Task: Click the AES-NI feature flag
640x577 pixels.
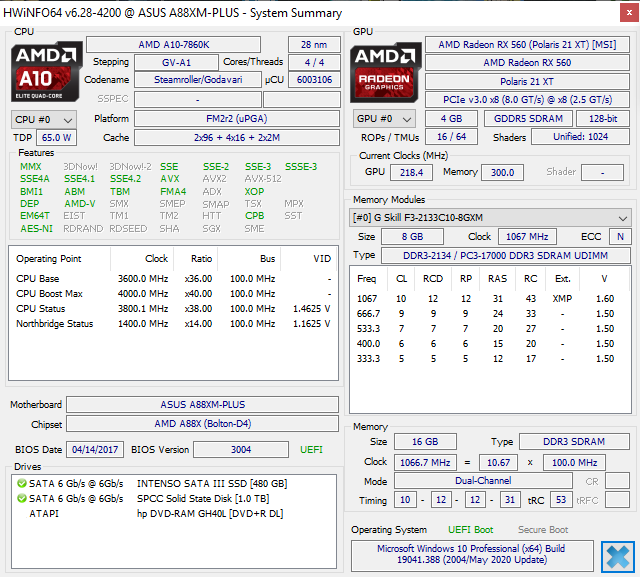Action: 36,229
